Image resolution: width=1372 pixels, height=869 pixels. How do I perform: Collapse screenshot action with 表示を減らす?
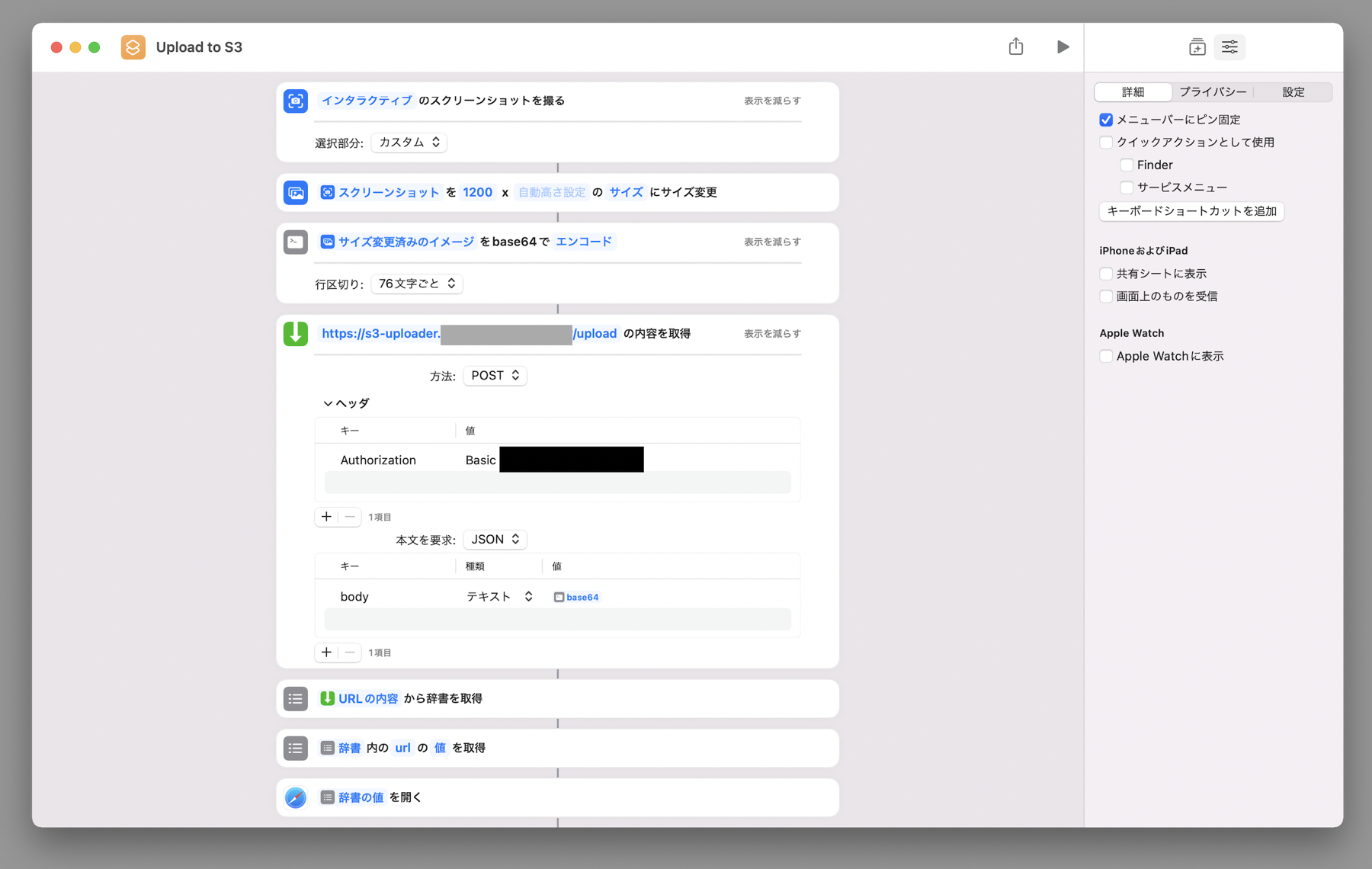click(x=772, y=101)
